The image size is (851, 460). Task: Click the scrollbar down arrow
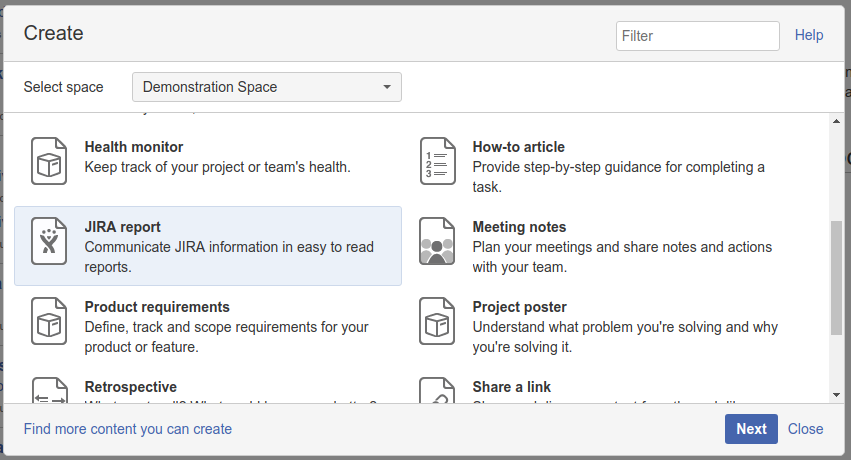tap(836, 395)
